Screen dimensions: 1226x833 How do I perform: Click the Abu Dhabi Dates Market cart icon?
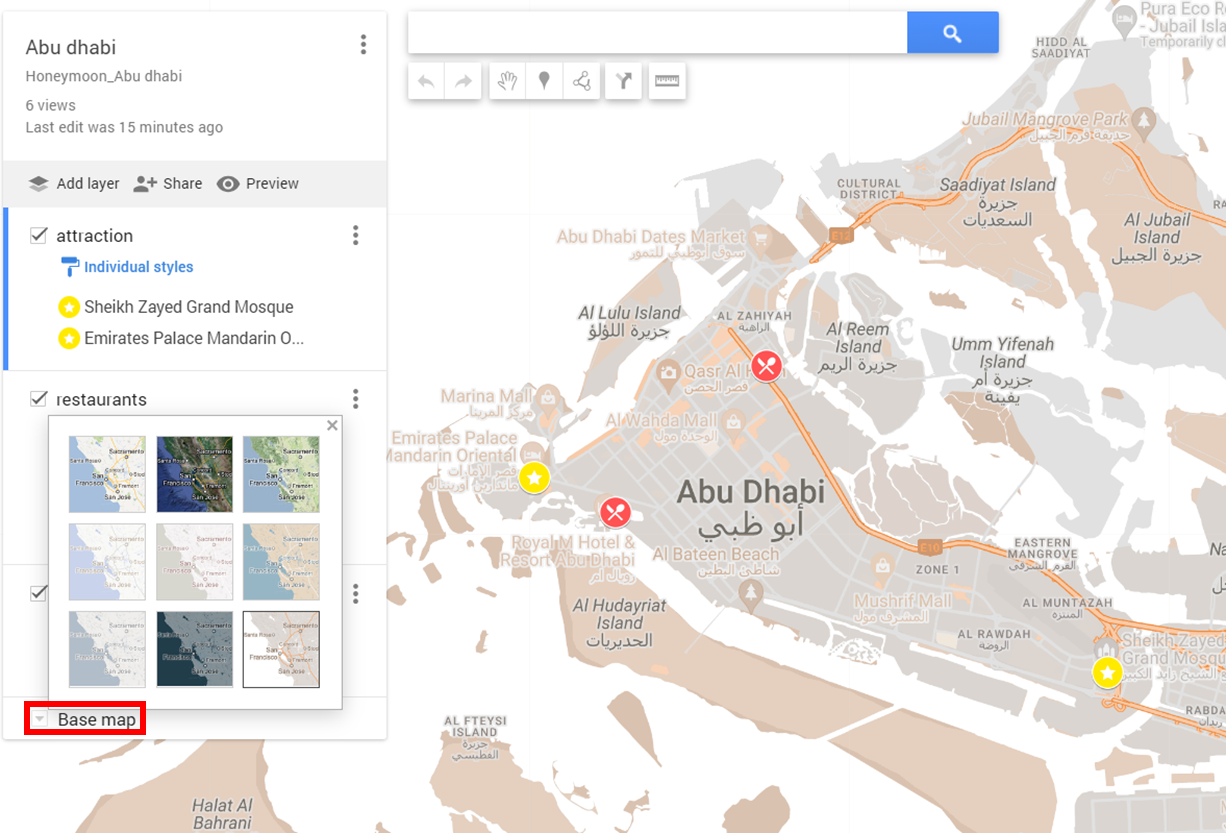762,238
